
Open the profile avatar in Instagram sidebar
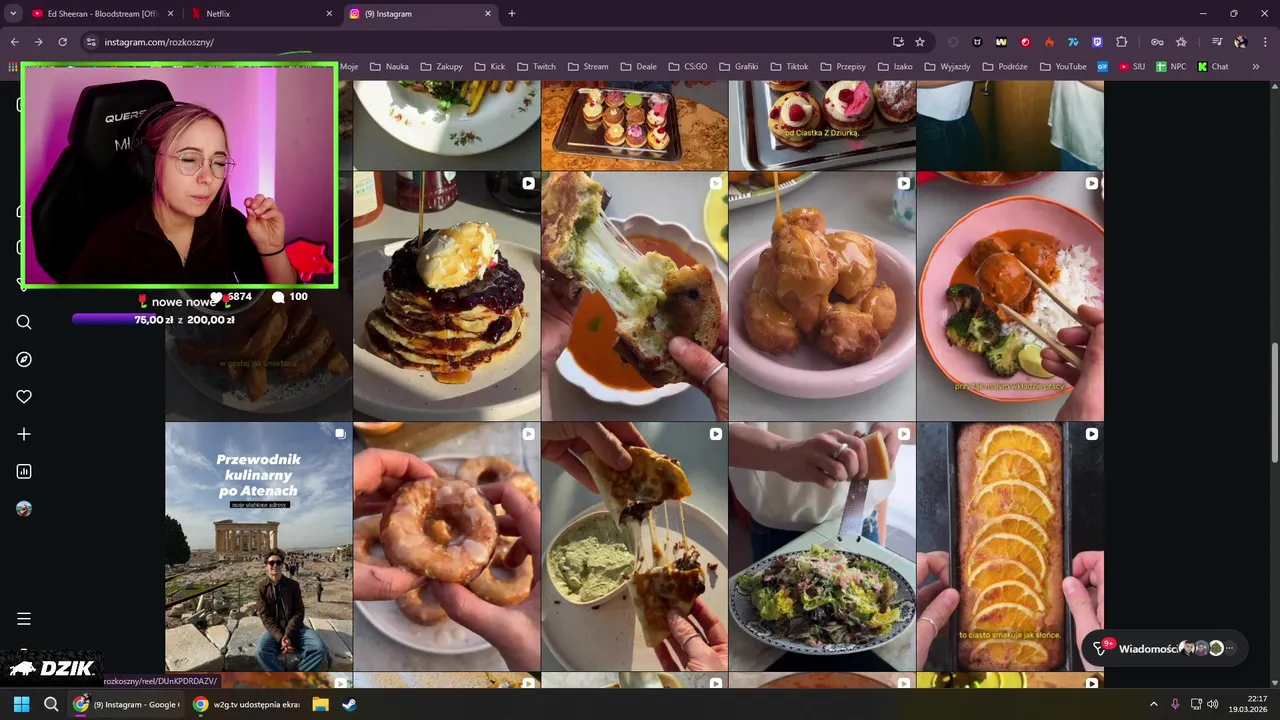coord(24,509)
